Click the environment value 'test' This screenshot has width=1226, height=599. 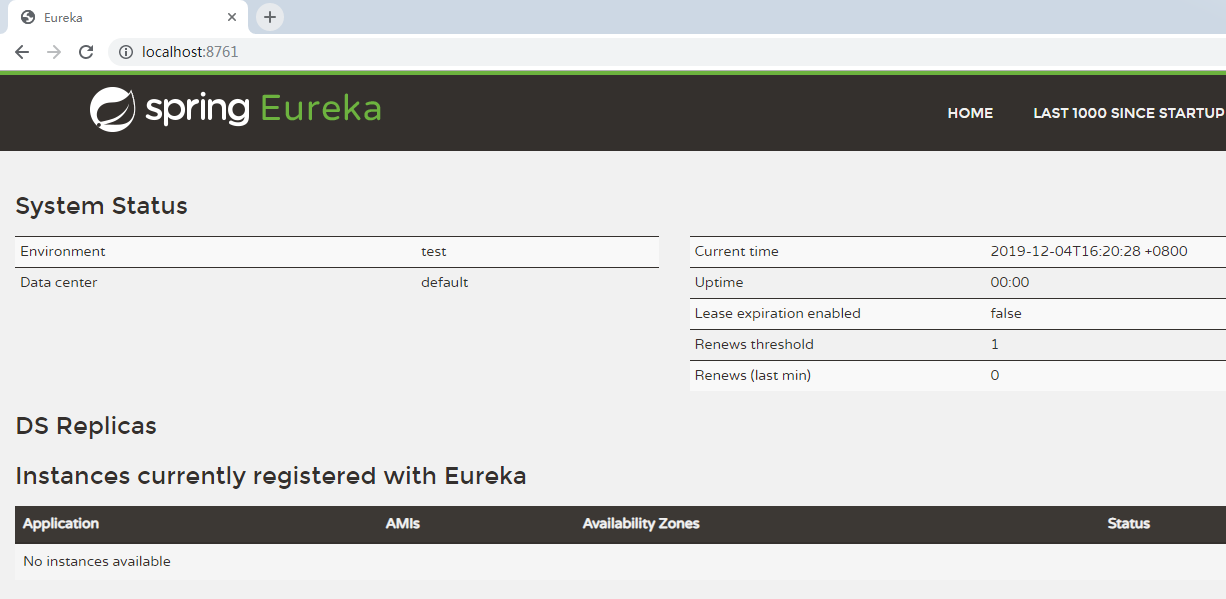(434, 251)
